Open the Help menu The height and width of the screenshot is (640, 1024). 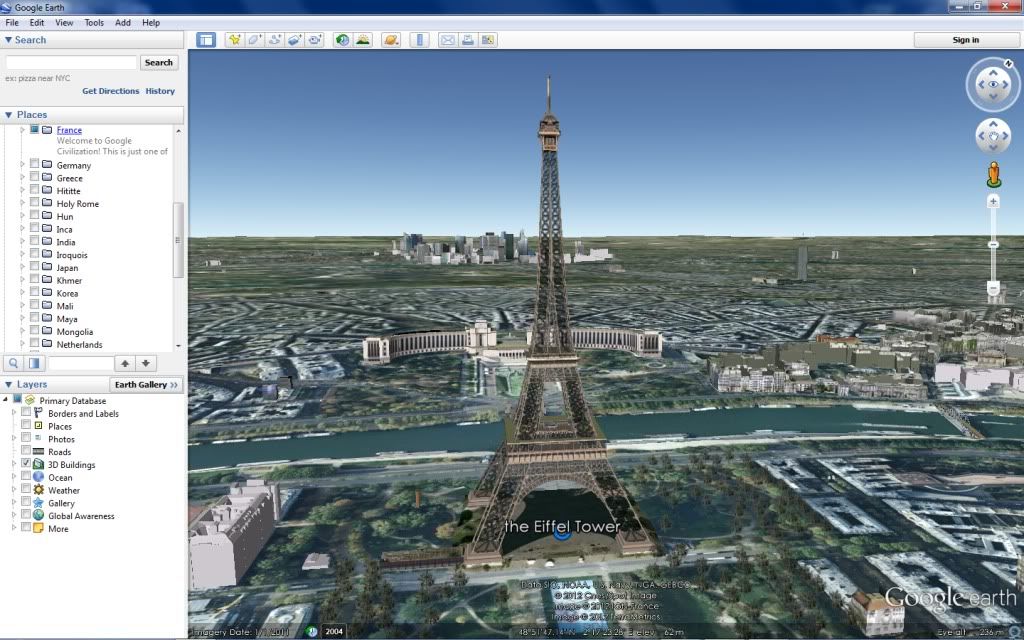(151, 22)
